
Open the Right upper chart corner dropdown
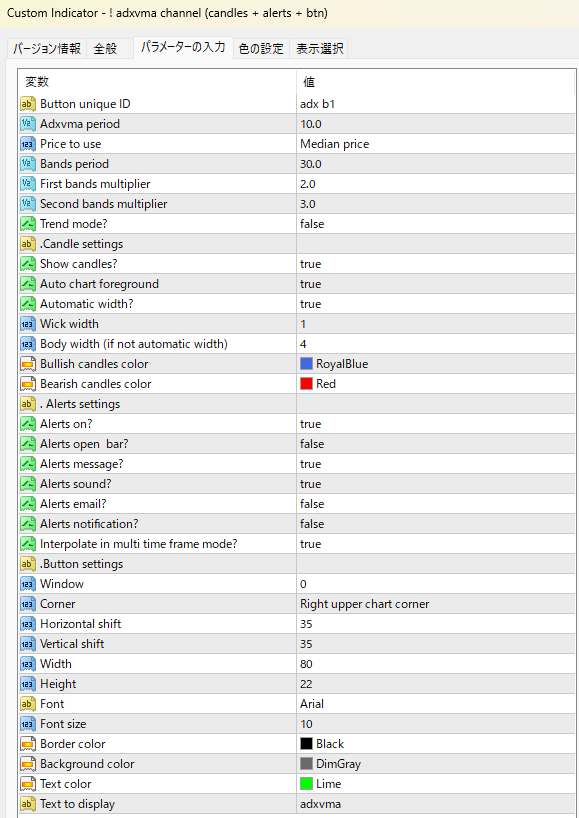pos(436,604)
